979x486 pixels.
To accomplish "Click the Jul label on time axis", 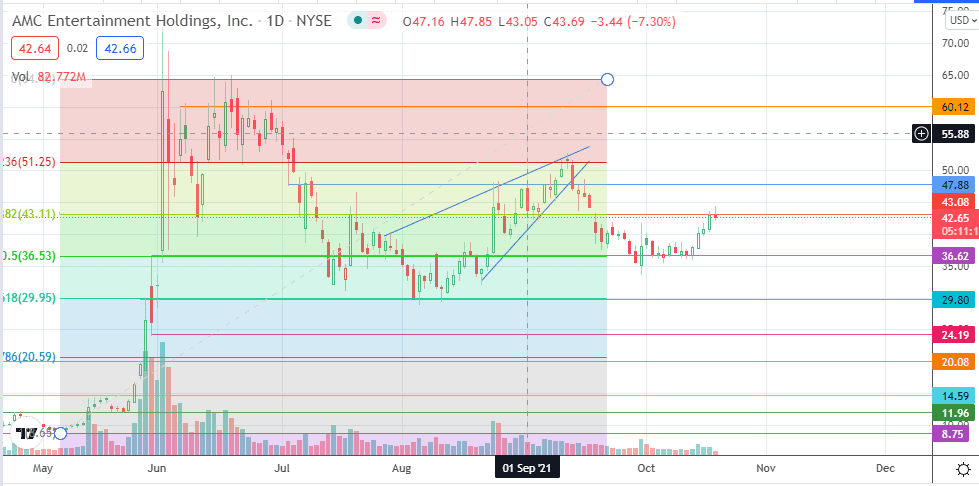I will [283, 468].
